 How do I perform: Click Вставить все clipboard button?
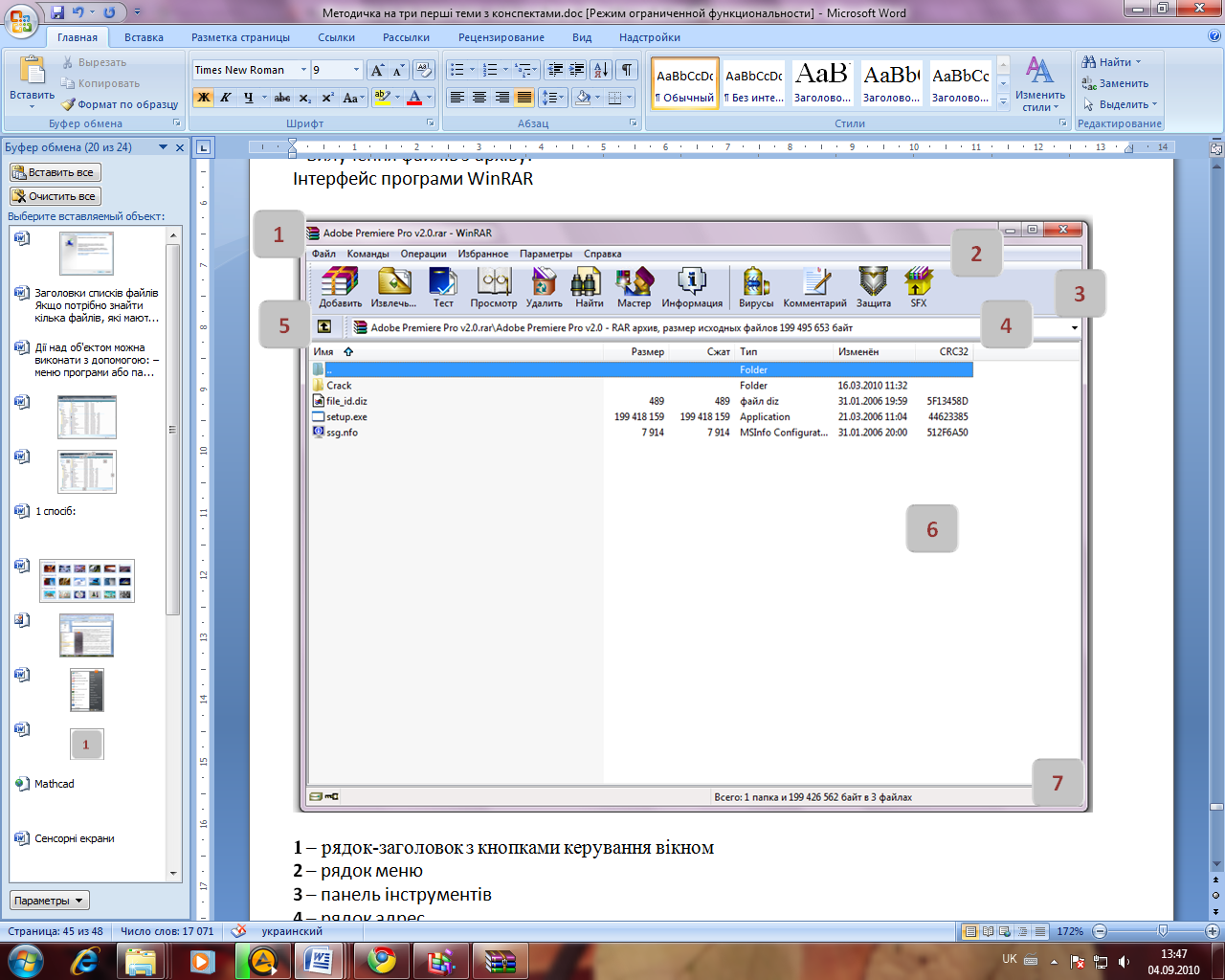(x=55, y=172)
